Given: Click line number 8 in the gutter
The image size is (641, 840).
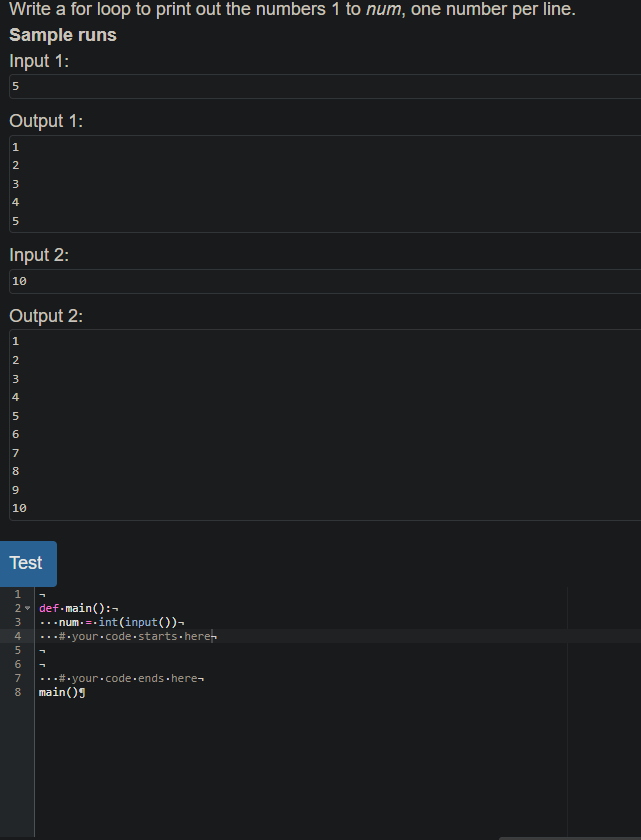Looking at the screenshot, I should (x=18, y=692).
